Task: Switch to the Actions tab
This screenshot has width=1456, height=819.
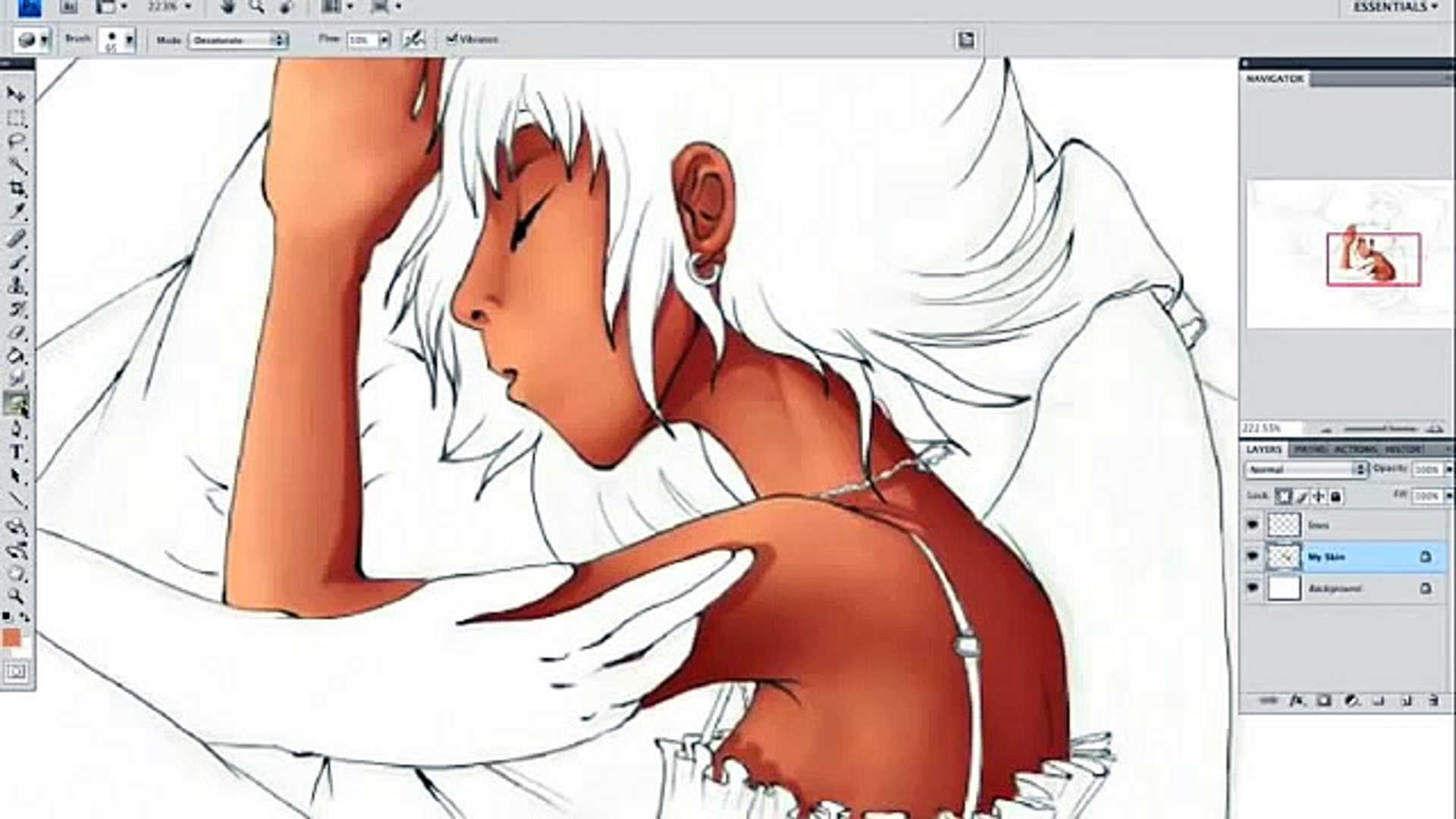Action: [1354, 450]
